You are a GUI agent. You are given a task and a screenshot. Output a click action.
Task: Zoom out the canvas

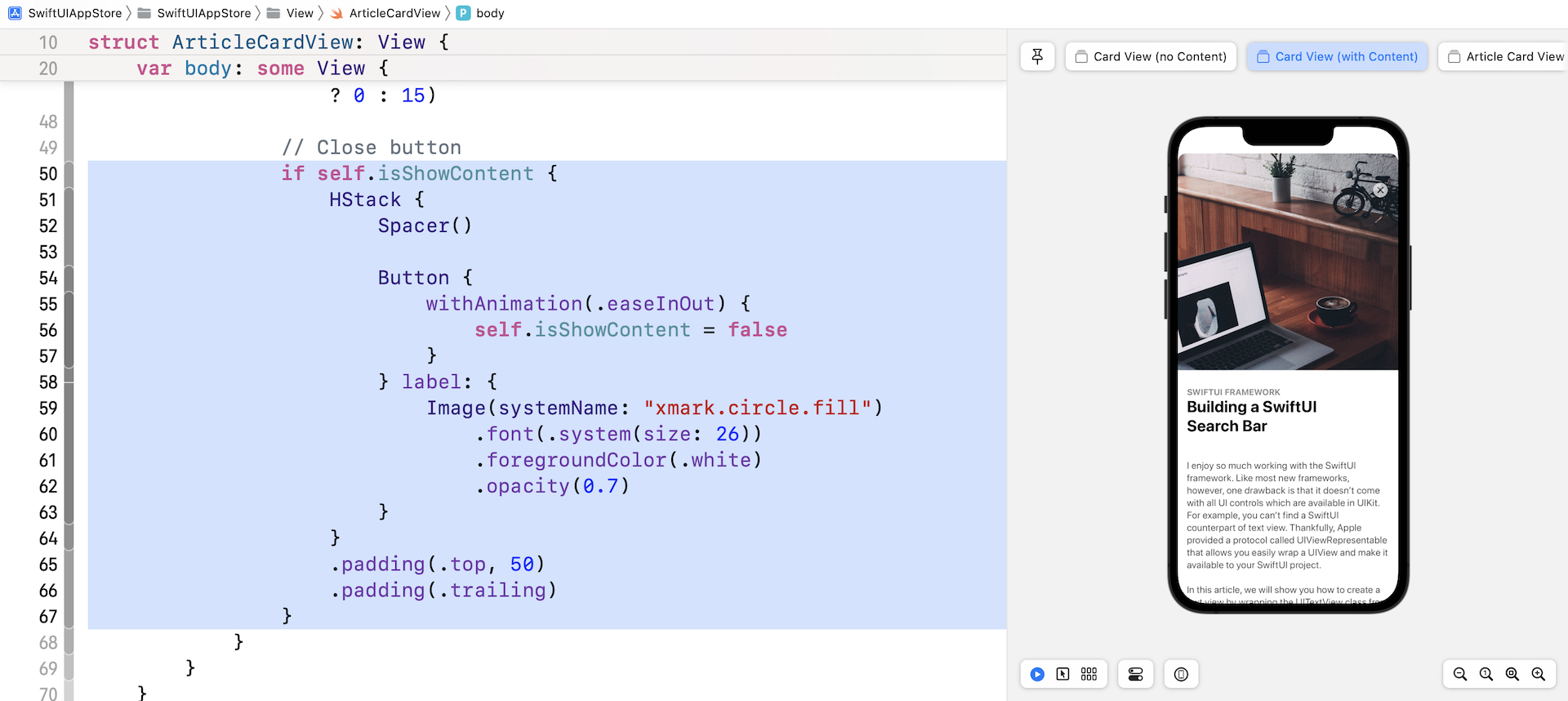(1460, 674)
